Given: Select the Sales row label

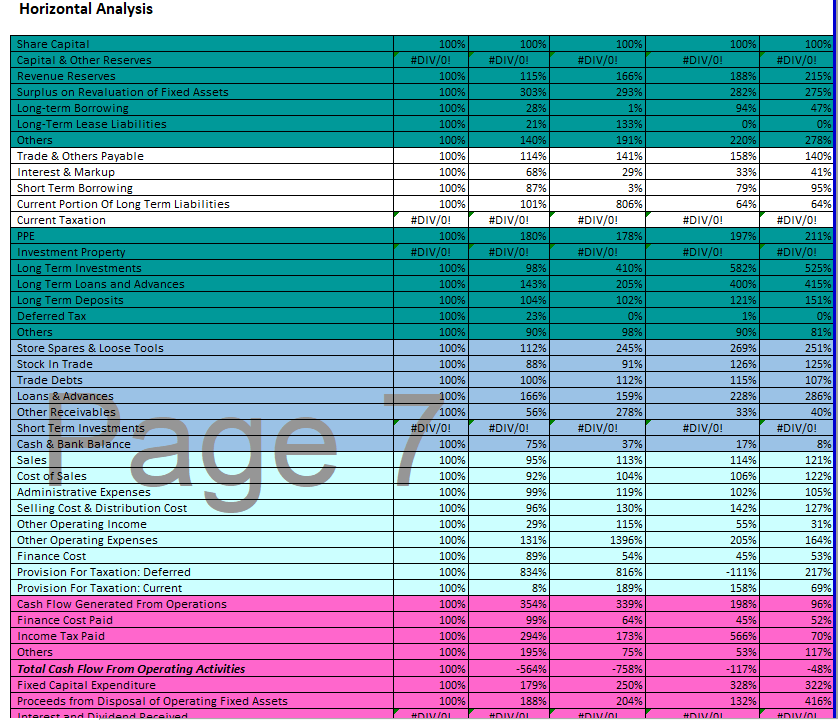Looking at the screenshot, I should coord(35,460).
